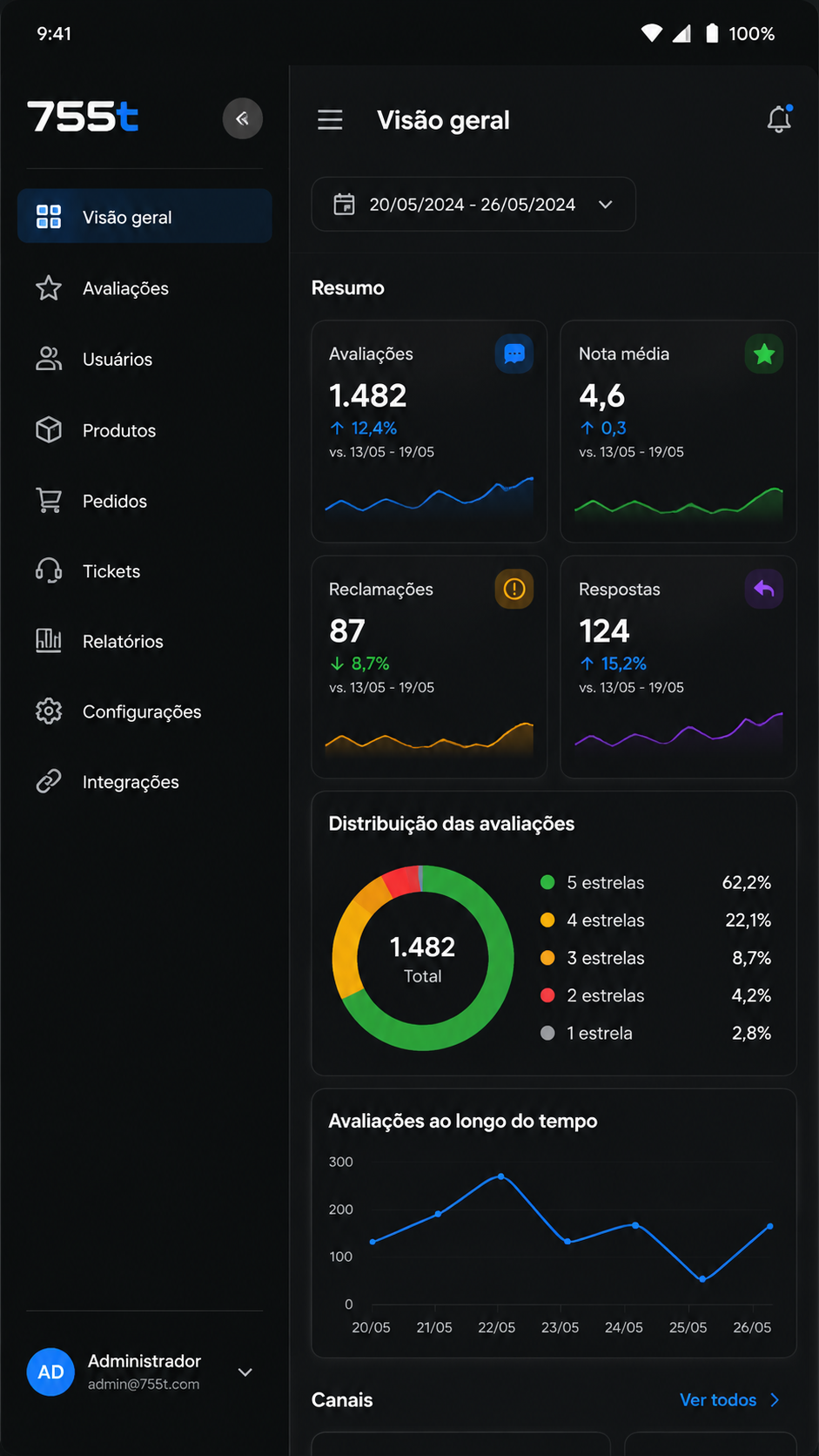The height and width of the screenshot is (1456, 819).
Task: Click the AD avatar circle
Action: [50, 1372]
